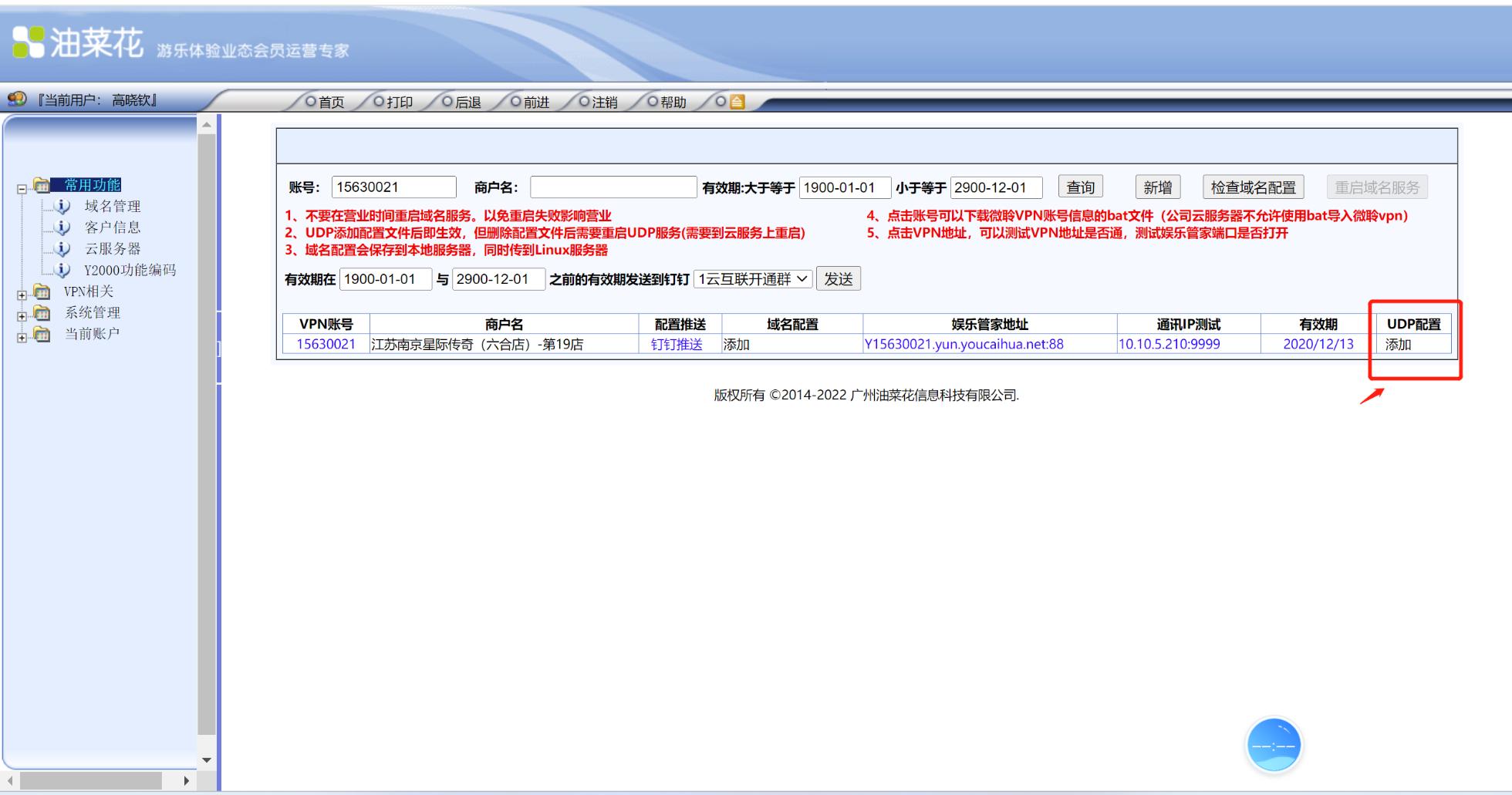Click the sidebar scrollbar up arrow
Viewport: 1512px width, 795px height.
pyautogui.click(x=207, y=124)
